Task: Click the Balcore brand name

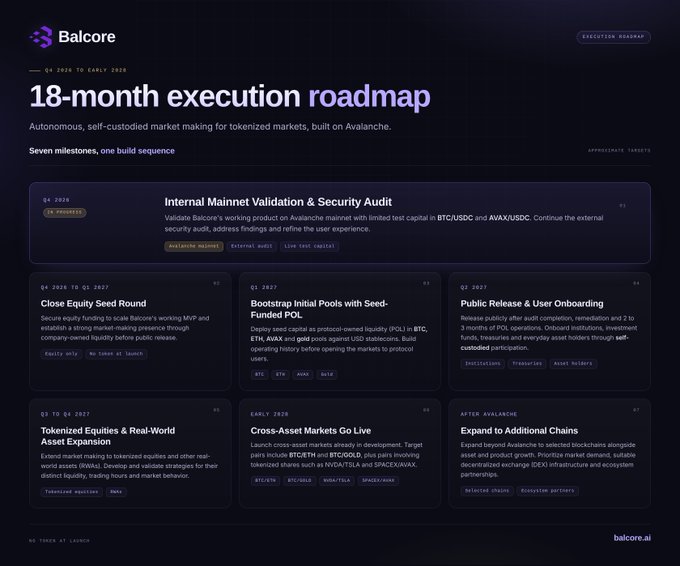Action: pyautogui.click(x=87, y=37)
